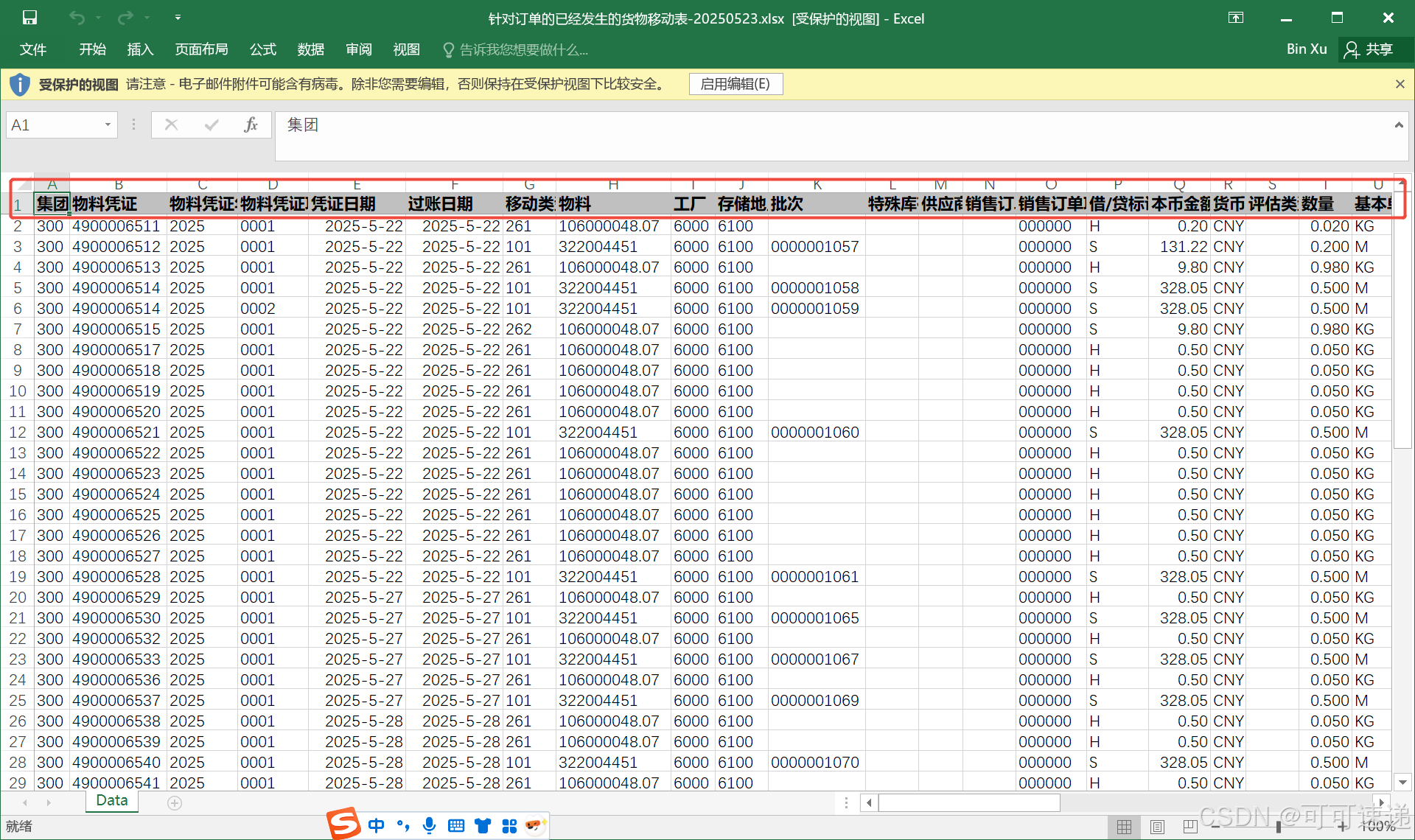Open the 审阅 tab
This screenshot has width=1415, height=840.
(x=359, y=49)
